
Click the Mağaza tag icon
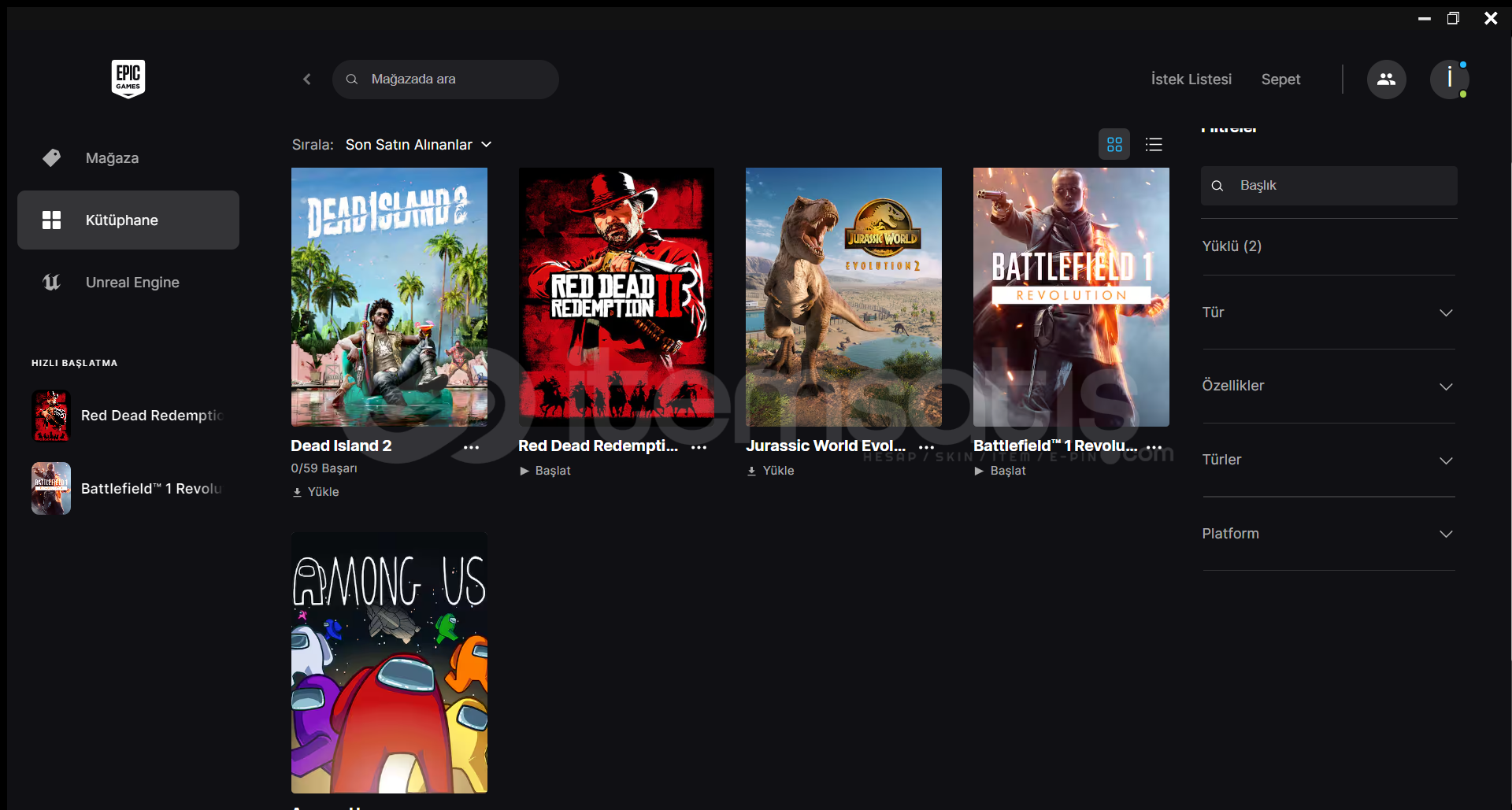[x=51, y=157]
